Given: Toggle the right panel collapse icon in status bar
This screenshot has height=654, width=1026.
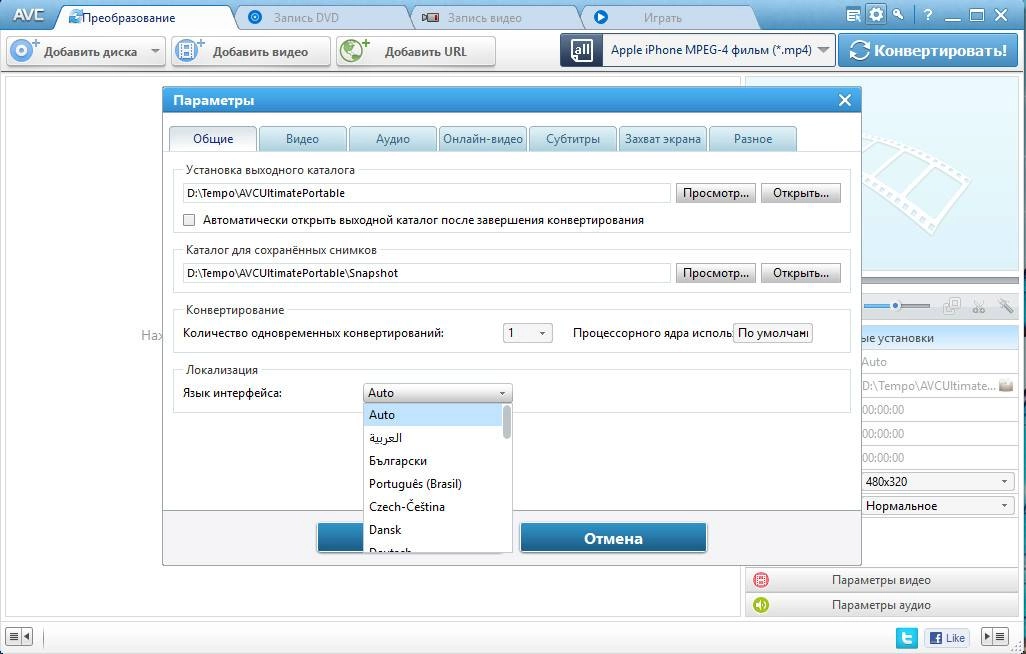Looking at the screenshot, I should (x=995, y=636).
